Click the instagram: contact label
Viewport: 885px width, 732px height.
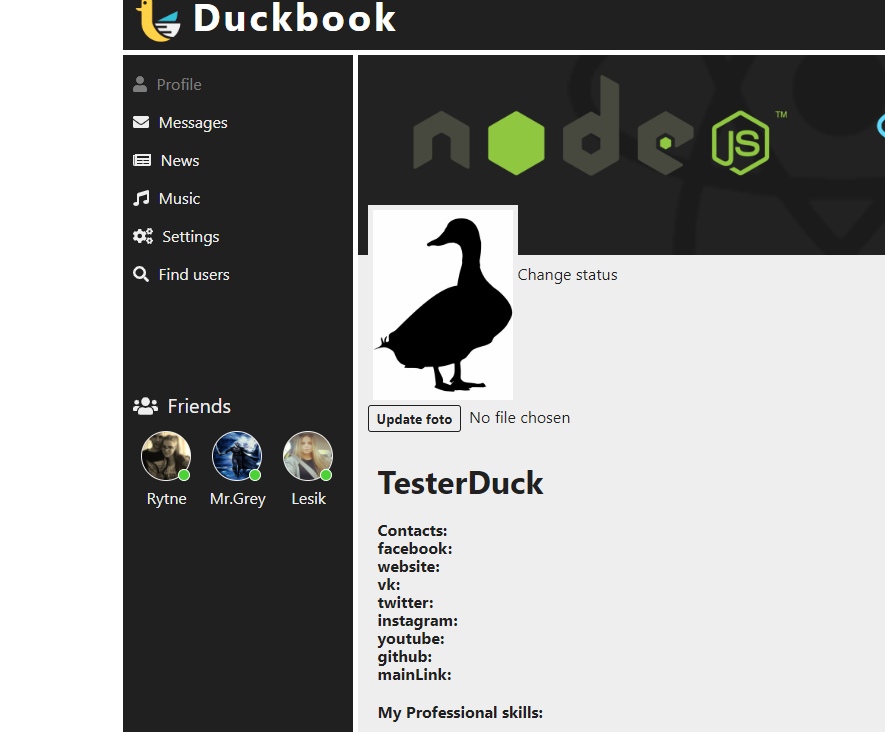[x=418, y=621]
